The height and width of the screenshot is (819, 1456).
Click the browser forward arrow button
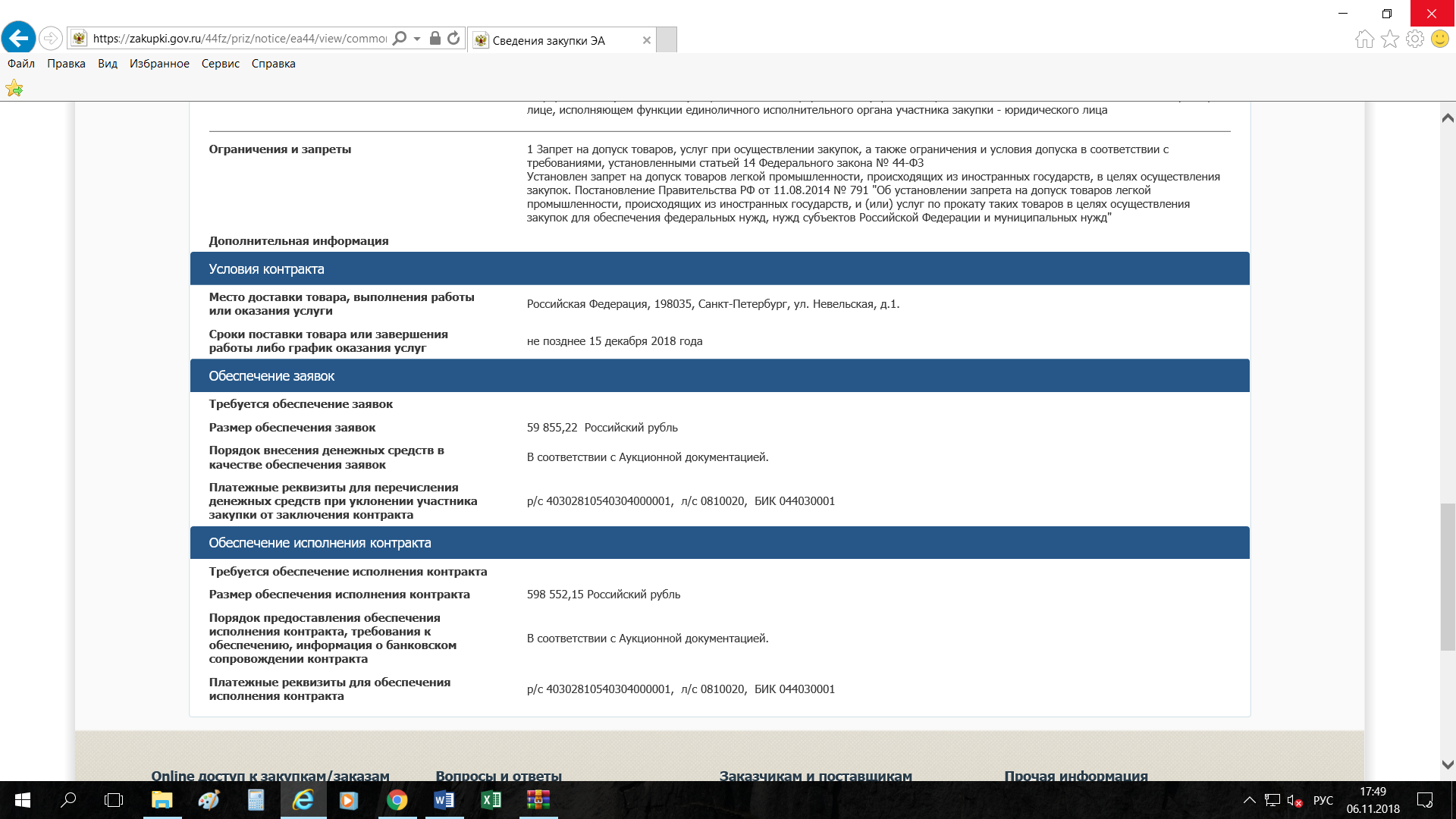coord(51,38)
